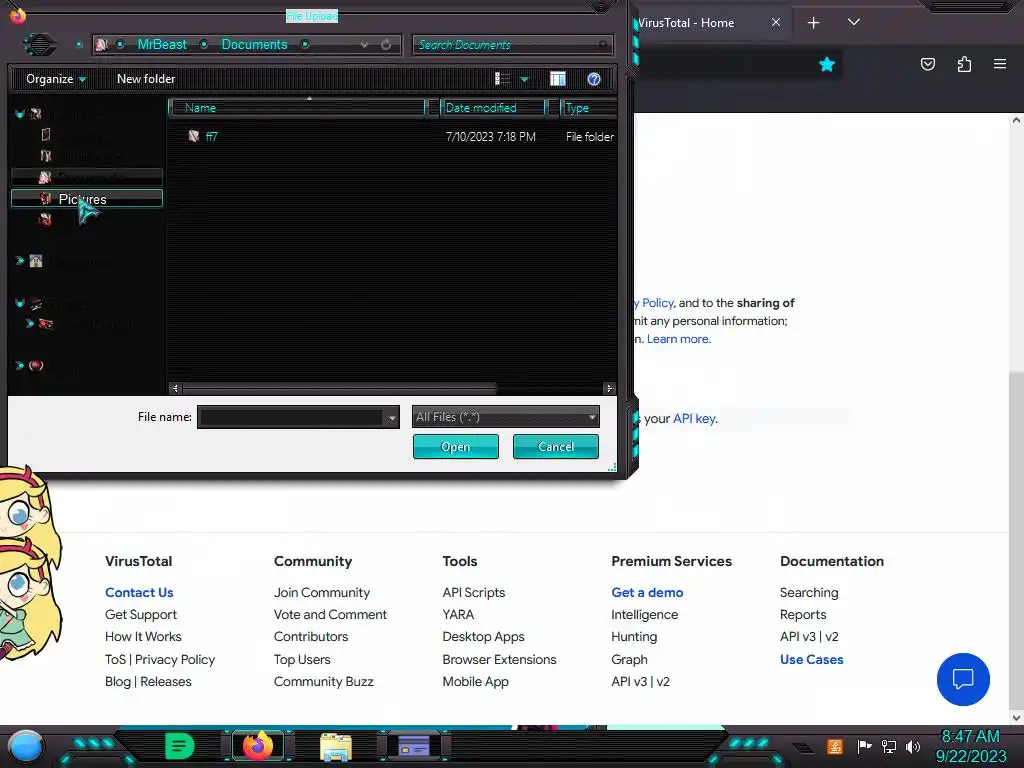Click the horizontal scrollbar left arrow

174,389
